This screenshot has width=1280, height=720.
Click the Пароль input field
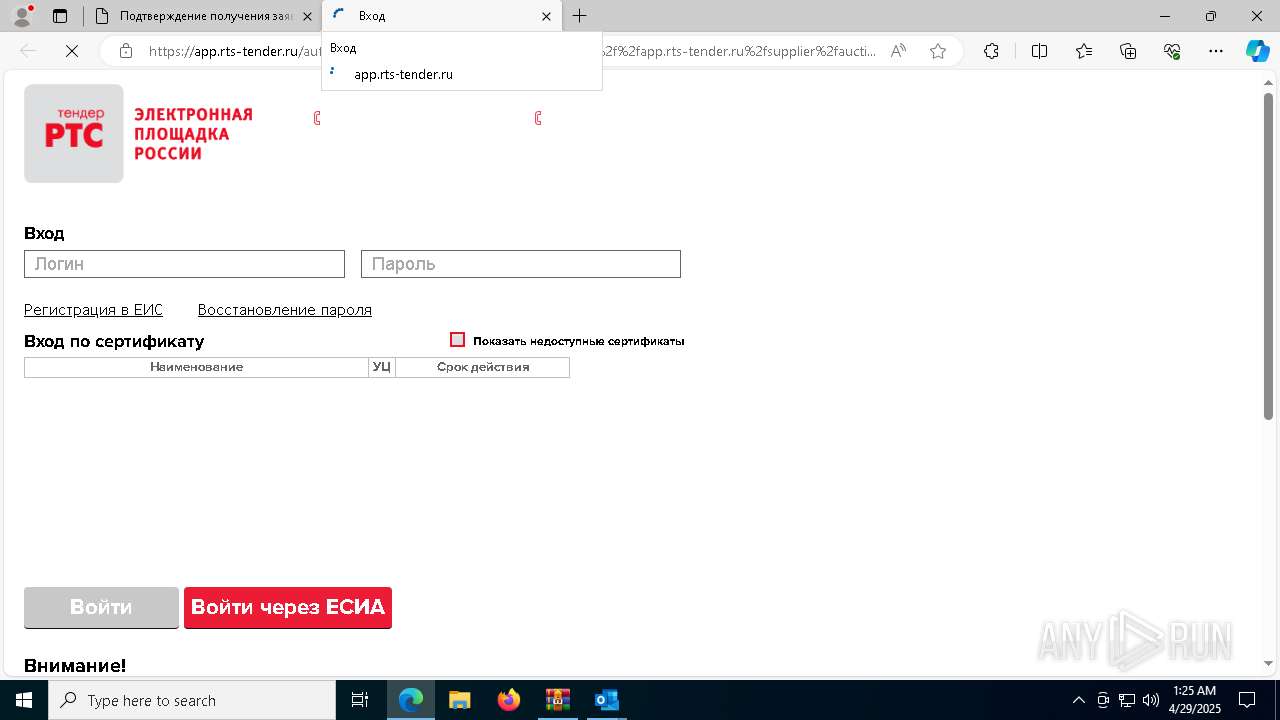521,264
